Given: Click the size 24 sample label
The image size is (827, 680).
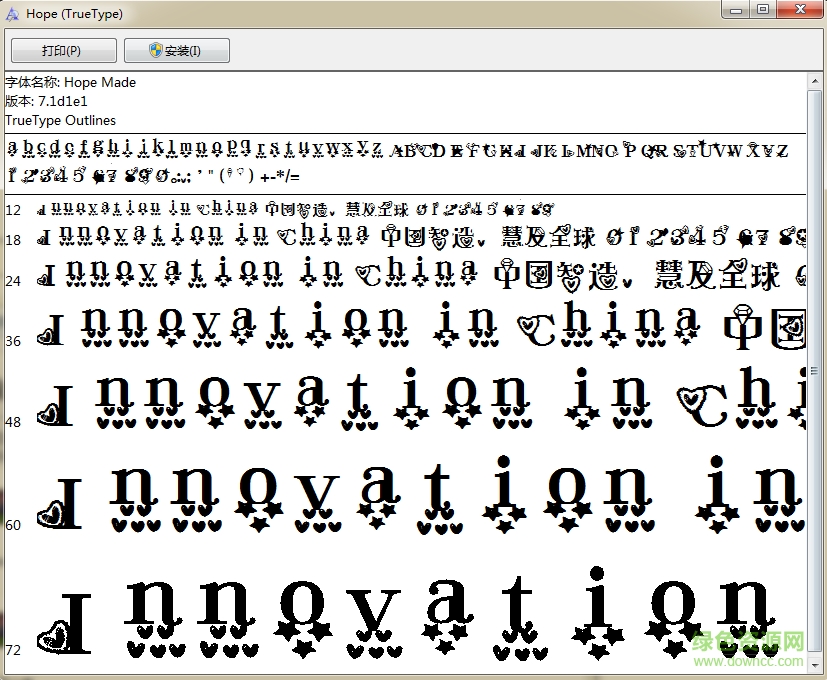Looking at the screenshot, I should [13, 281].
